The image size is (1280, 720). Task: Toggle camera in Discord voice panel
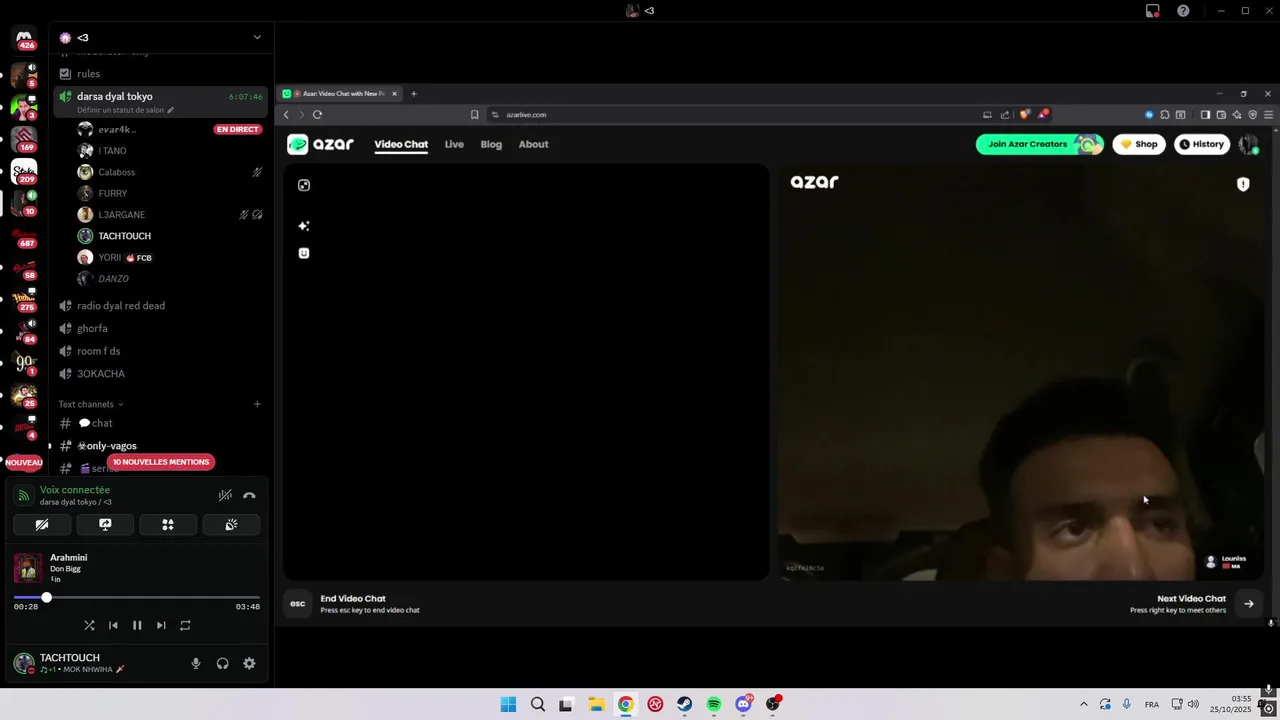tap(42, 525)
